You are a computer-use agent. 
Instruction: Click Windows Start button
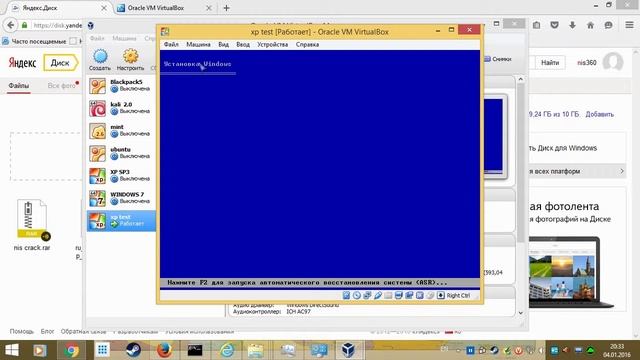(11, 350)
